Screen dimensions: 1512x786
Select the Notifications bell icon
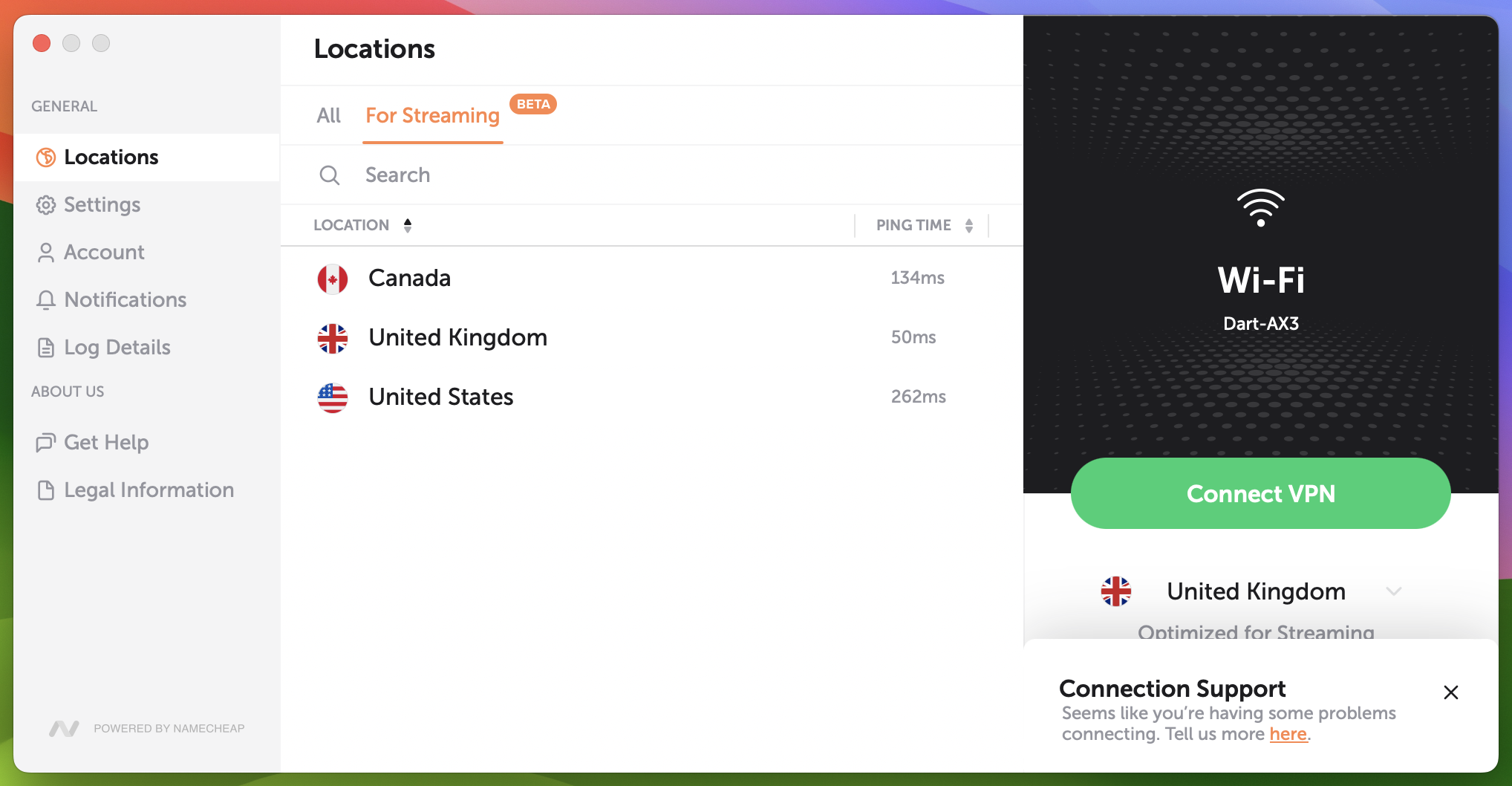point(46,300)
